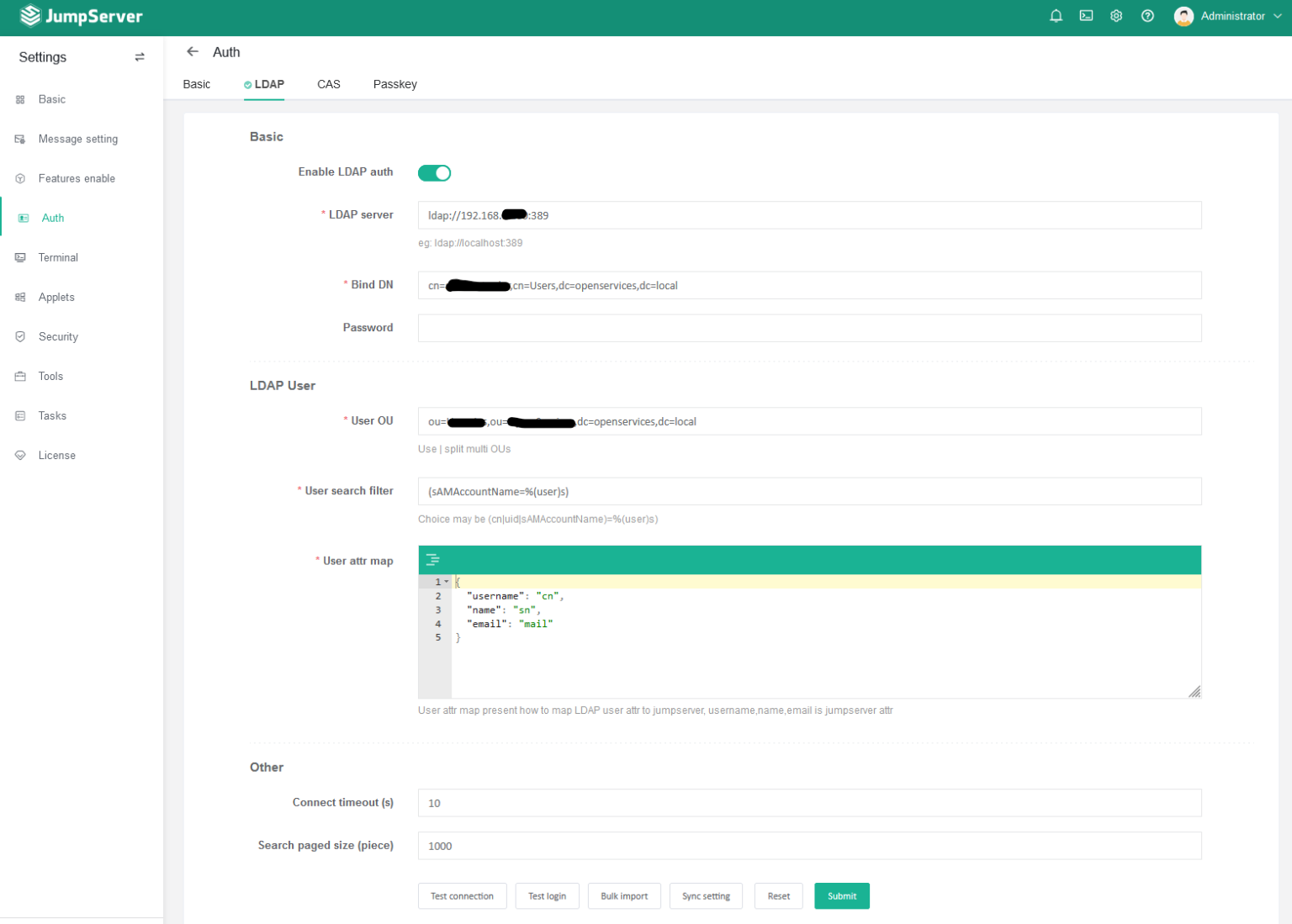Click the Reset button
The height and width of the screenshot is (924, 1292).
tap(779, 895)
